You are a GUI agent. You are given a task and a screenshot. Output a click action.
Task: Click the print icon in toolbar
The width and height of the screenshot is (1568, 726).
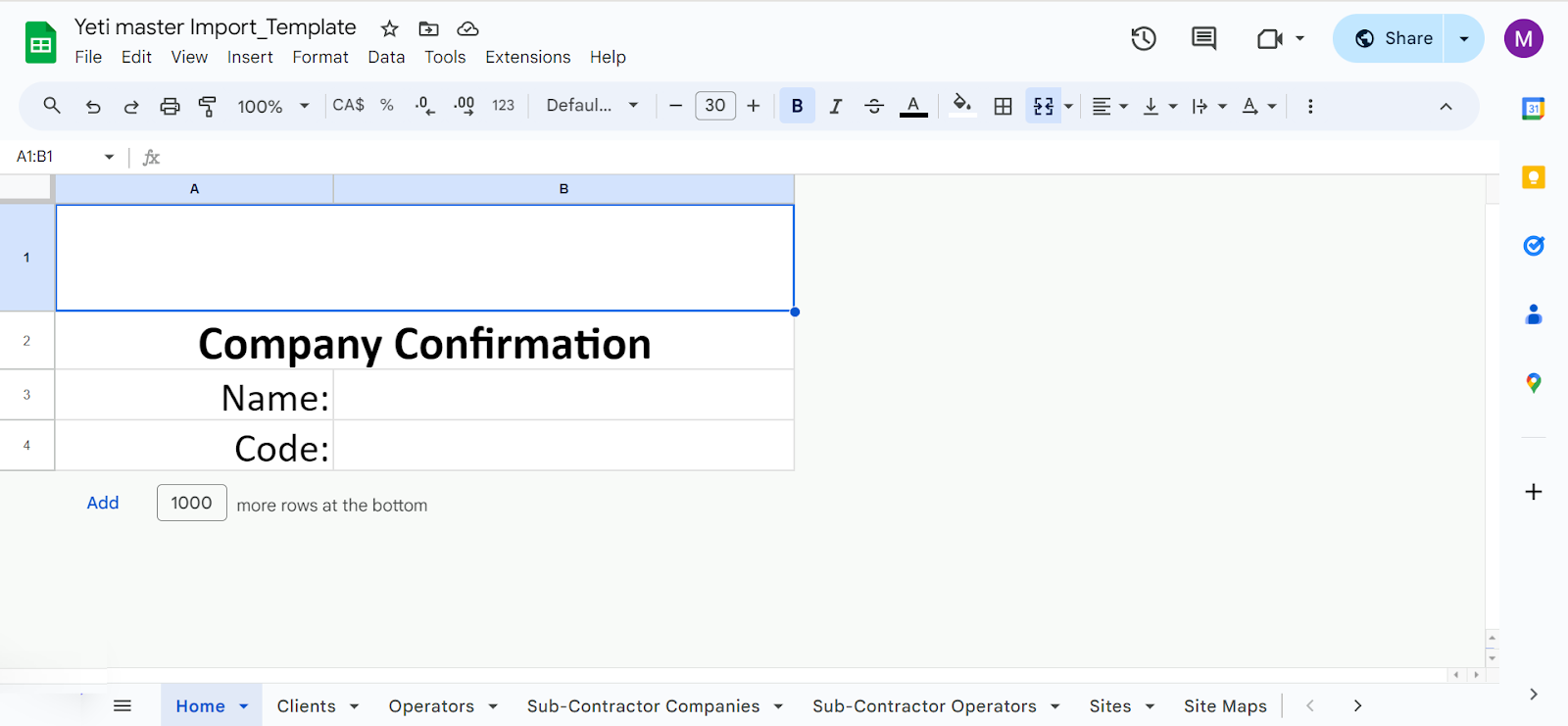coord(170,106)
